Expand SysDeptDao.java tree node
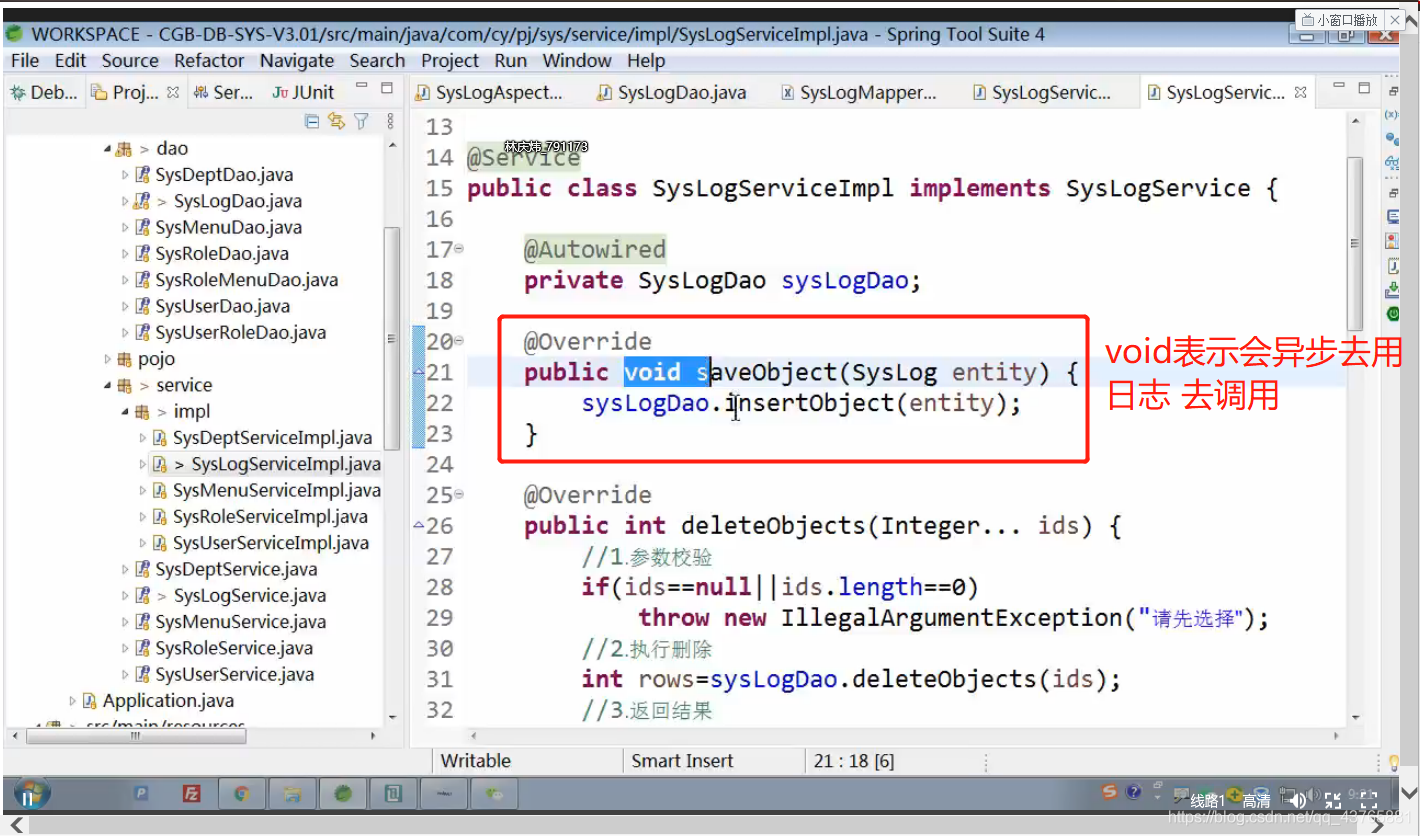Screen dimensions: 1420x836 125,175
